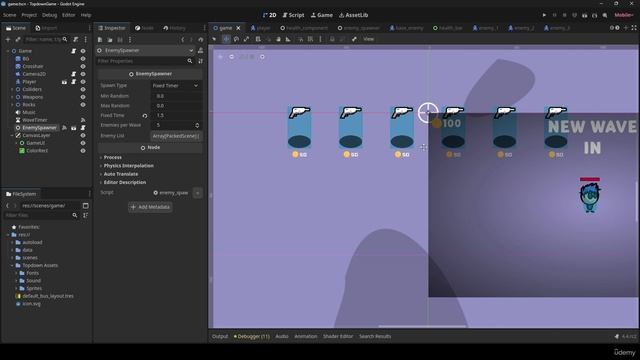Expand the Weapons node
The image size is (640, 360).
coord(12,97)
